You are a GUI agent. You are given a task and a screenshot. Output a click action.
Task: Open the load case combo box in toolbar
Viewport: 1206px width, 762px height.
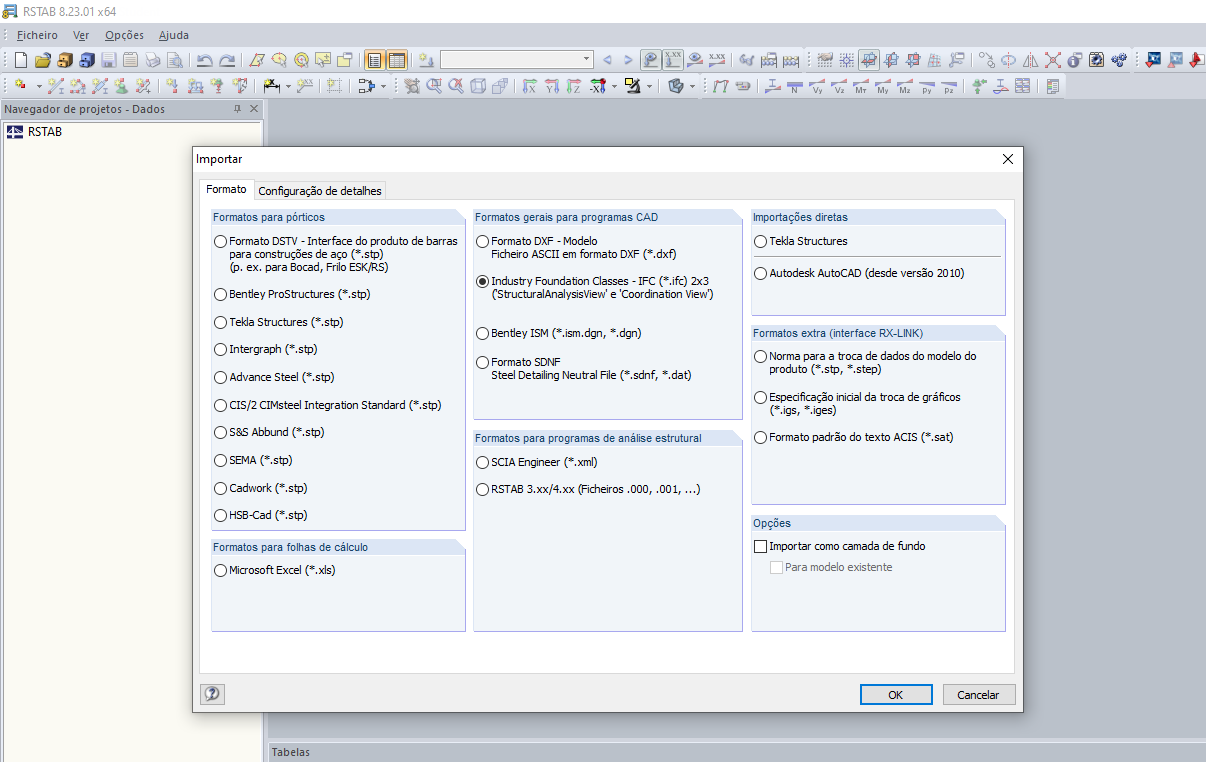[517, 60]
